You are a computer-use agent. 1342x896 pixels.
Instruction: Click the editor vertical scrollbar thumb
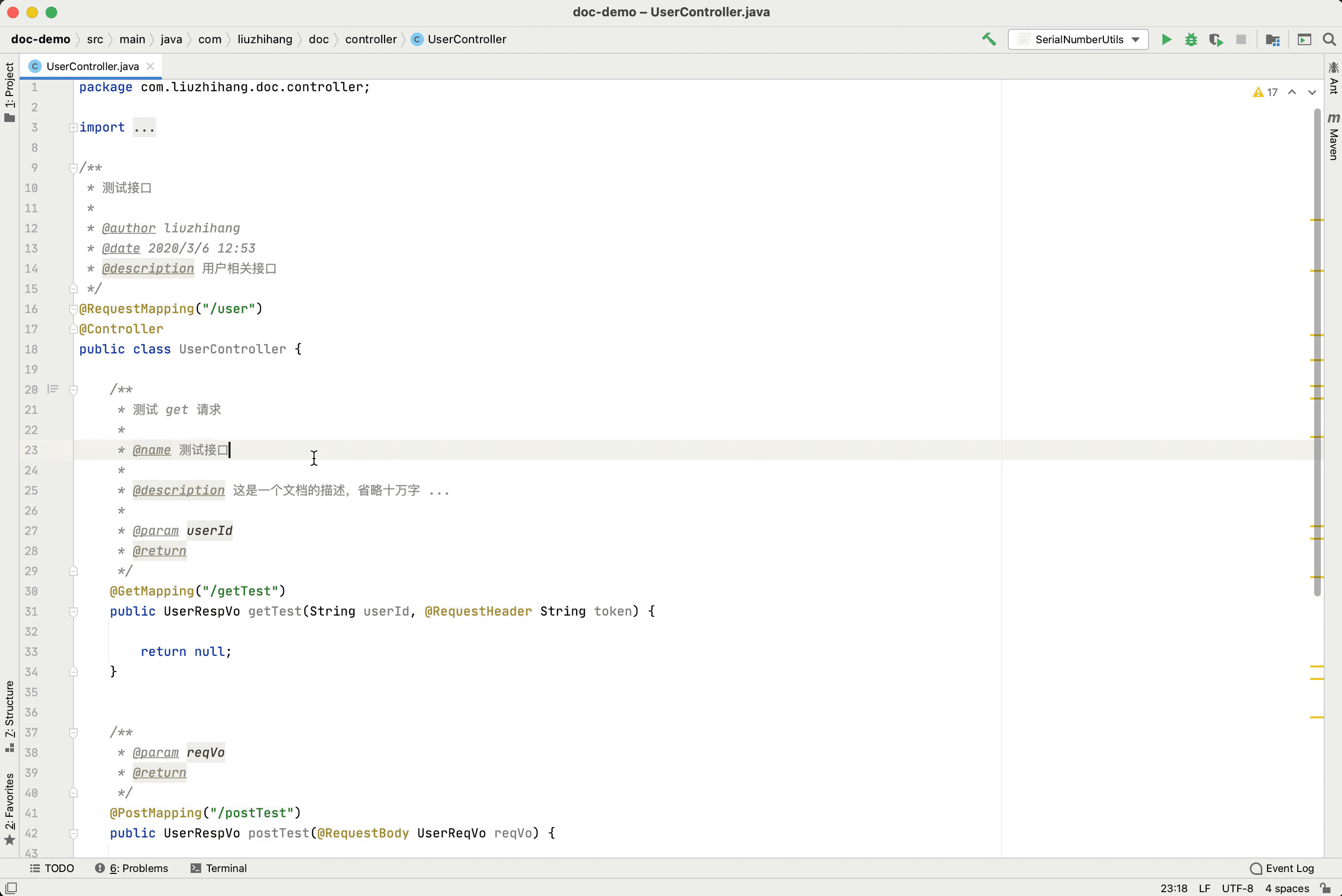1317,351
